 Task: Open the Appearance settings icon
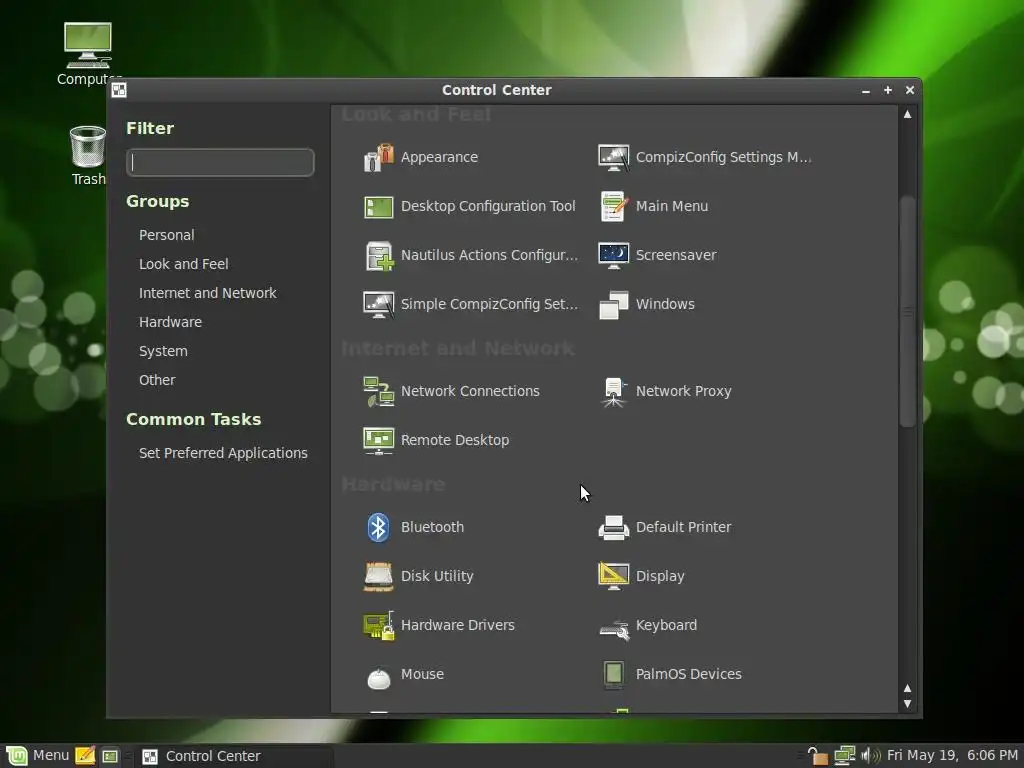(379, 157)
